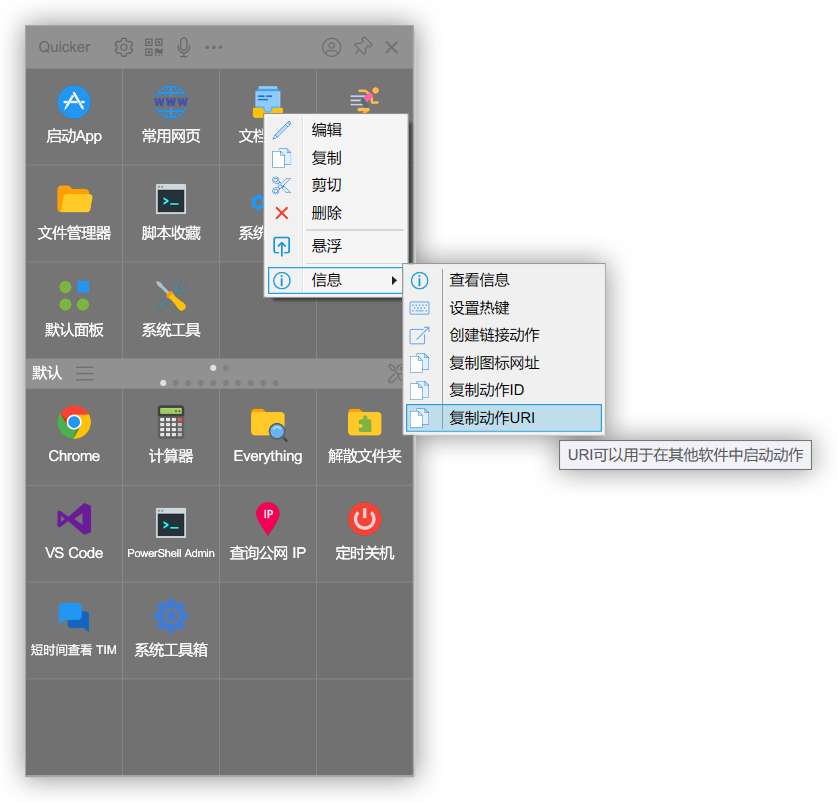Click 删除 to delete the action

tap(336, 213)
